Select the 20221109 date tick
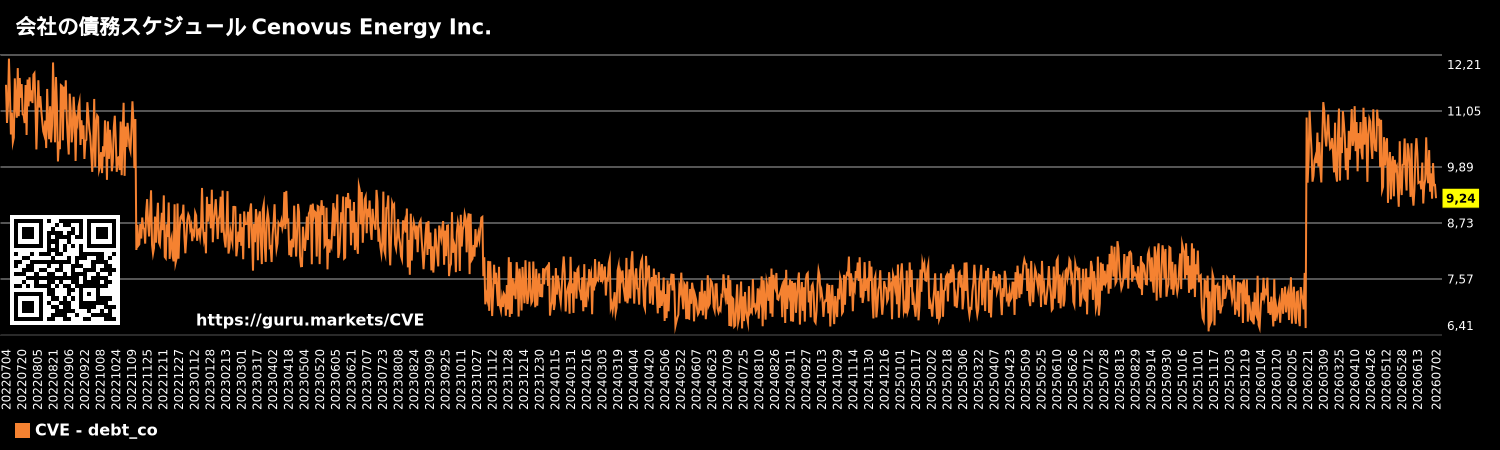Viewport: 1500px width, 450px height. pyautogui.click(x=132, y=378)
